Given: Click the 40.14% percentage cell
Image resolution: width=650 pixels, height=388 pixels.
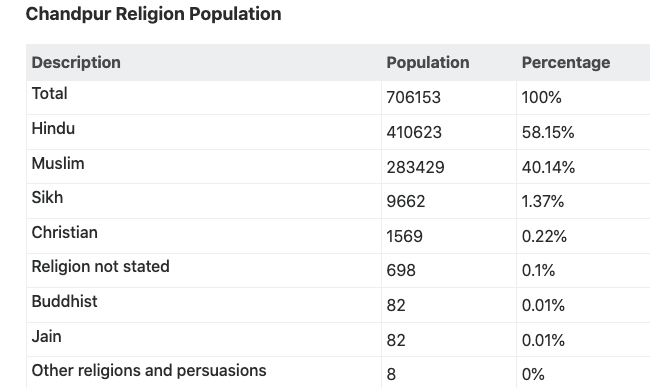Looking at the screenshot, I should 548,167.
